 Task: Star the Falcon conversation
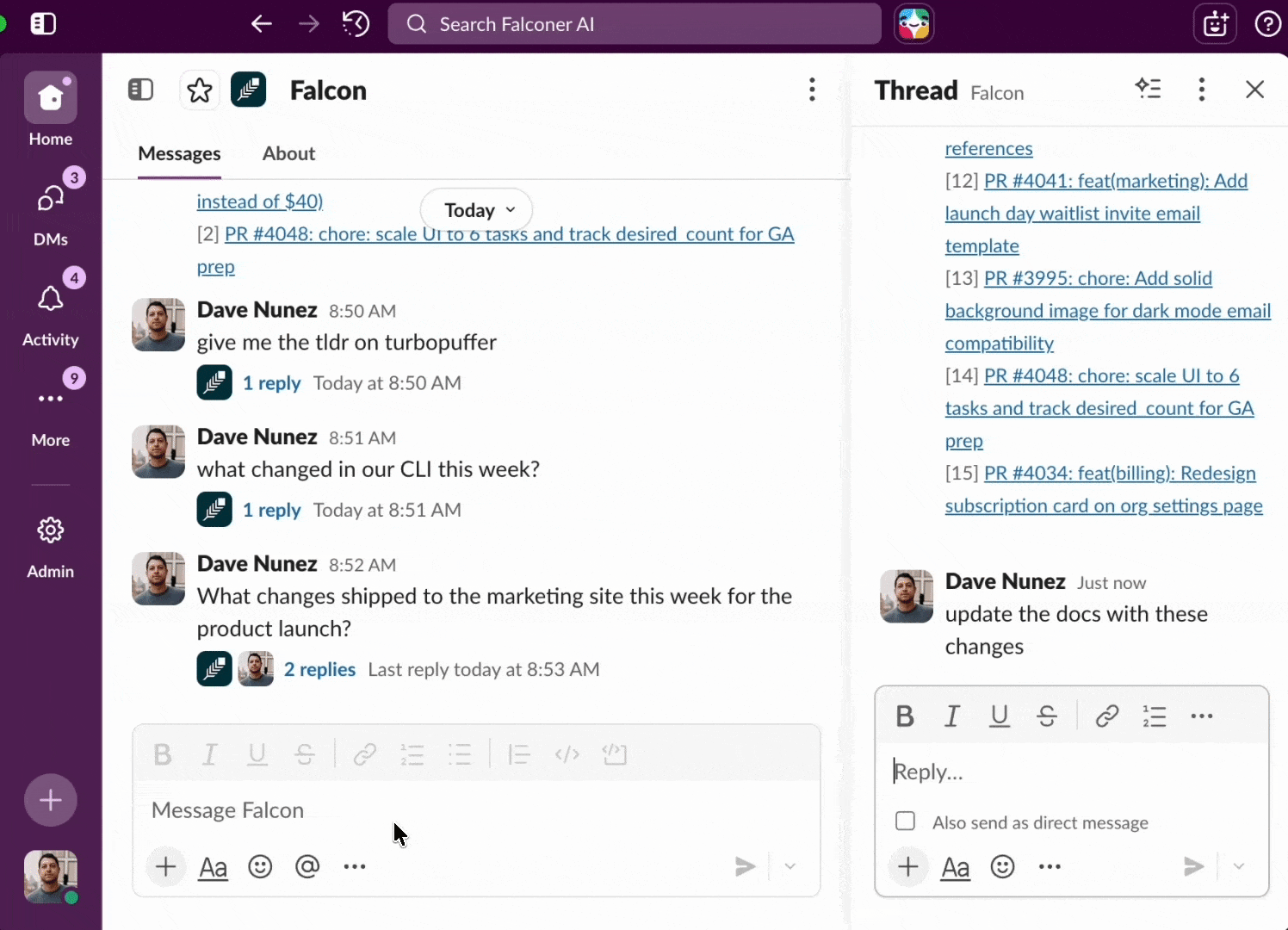pyautogui.click(x=200, y=90)
